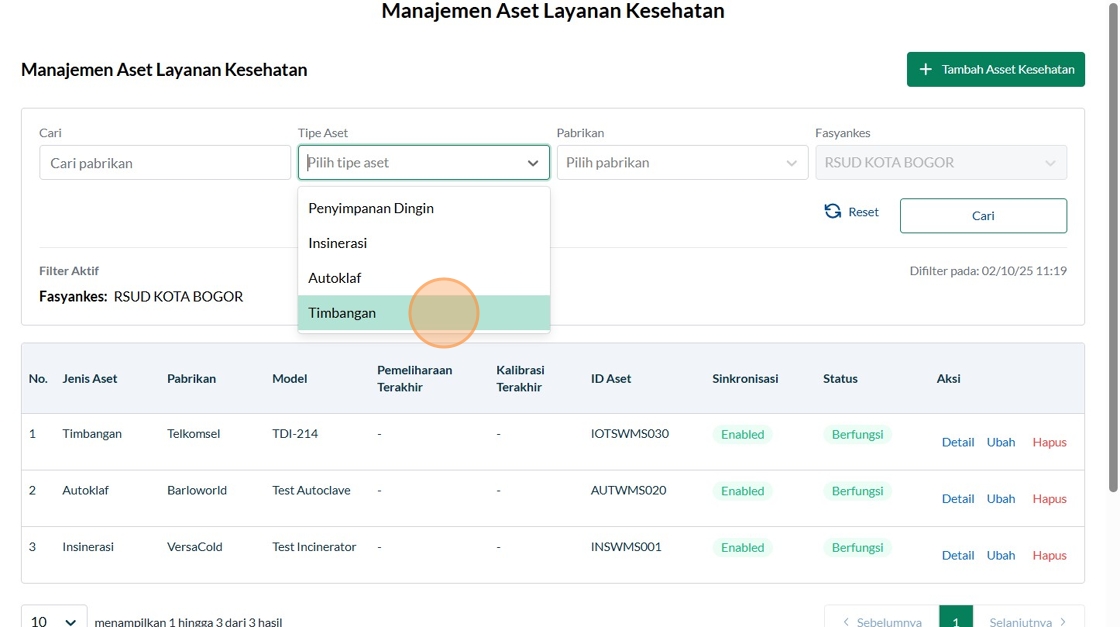The image size is (1120, 627).
Task: Click the Enabled badge for Insinerasi row
Action: point(742,547)
